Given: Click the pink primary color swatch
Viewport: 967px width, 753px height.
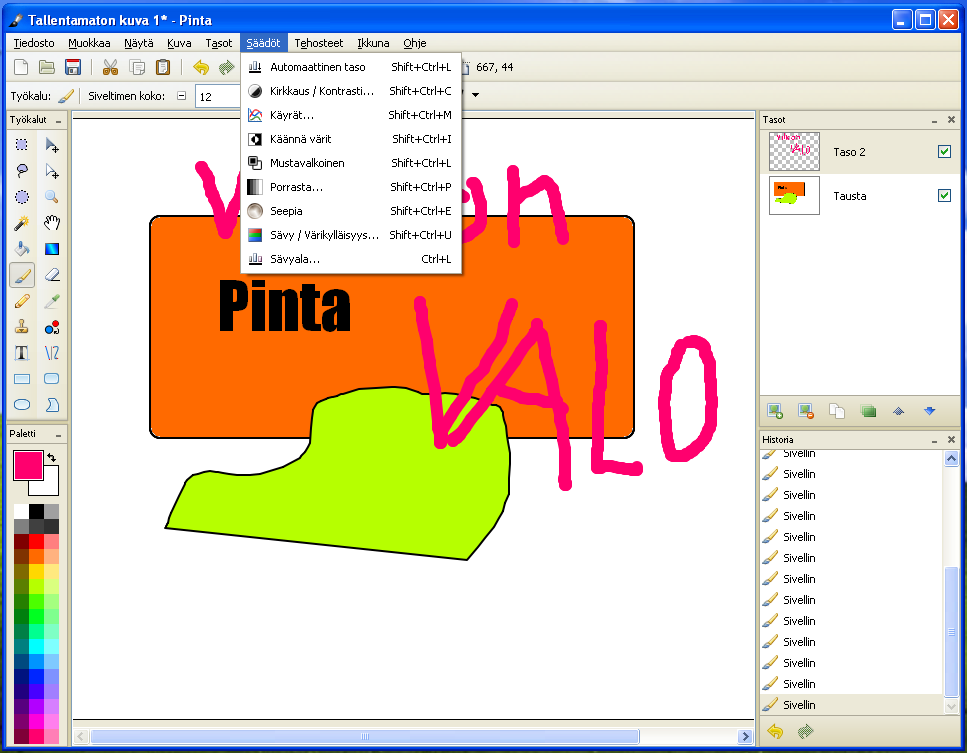Looking at the screenshot, I should 28,466.
